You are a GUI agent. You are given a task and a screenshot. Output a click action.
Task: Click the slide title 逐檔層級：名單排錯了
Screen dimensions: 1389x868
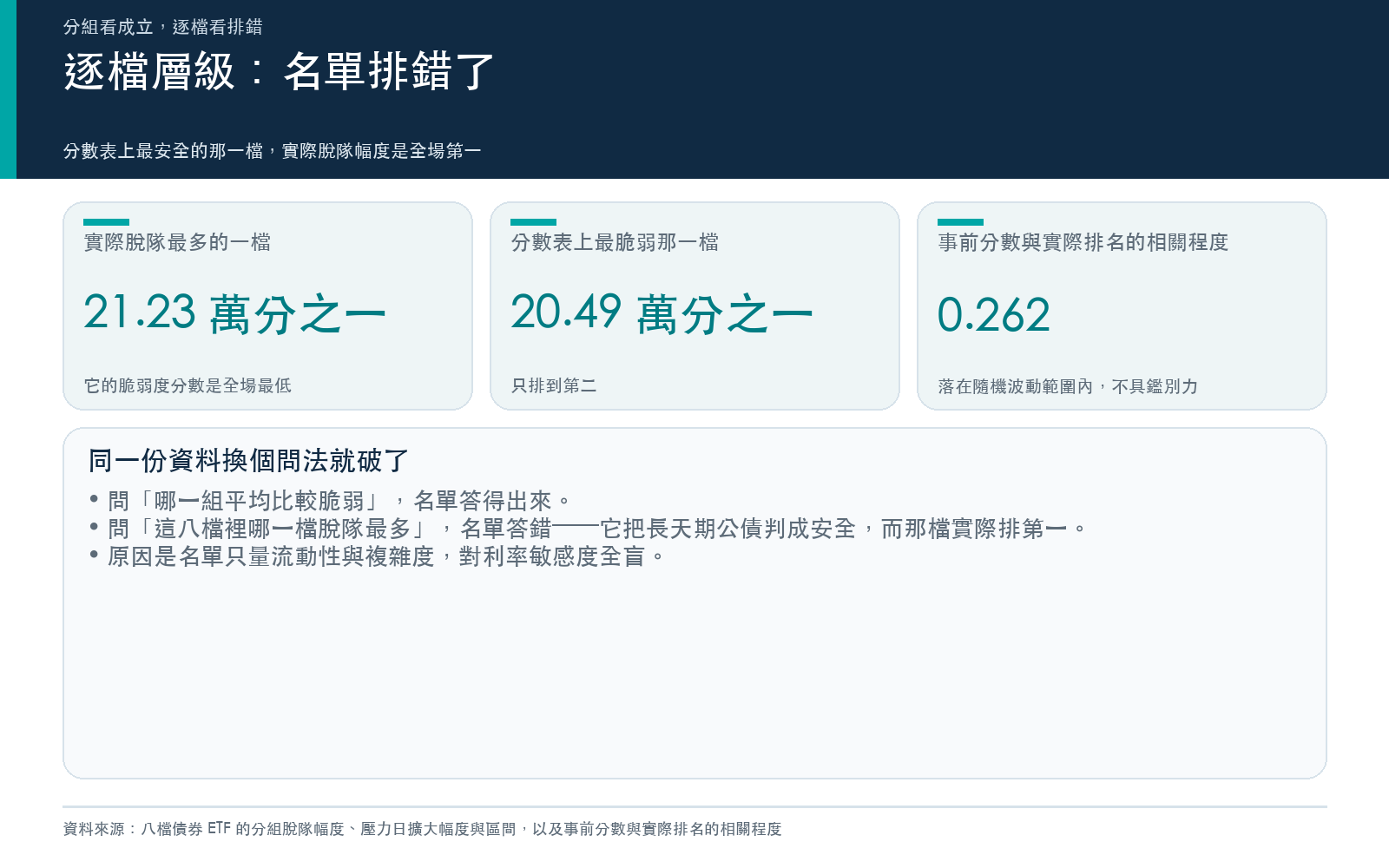(x=279, y=71)
